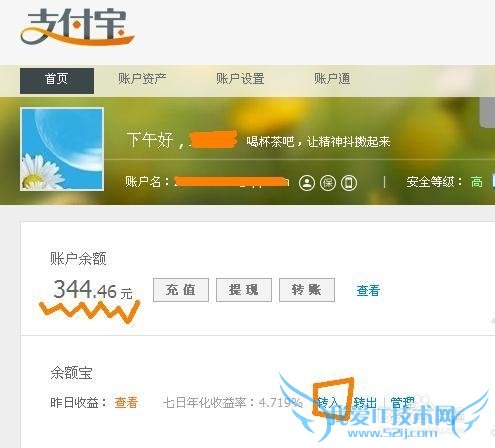Open the real-name verification person icon

click(307, 183)
